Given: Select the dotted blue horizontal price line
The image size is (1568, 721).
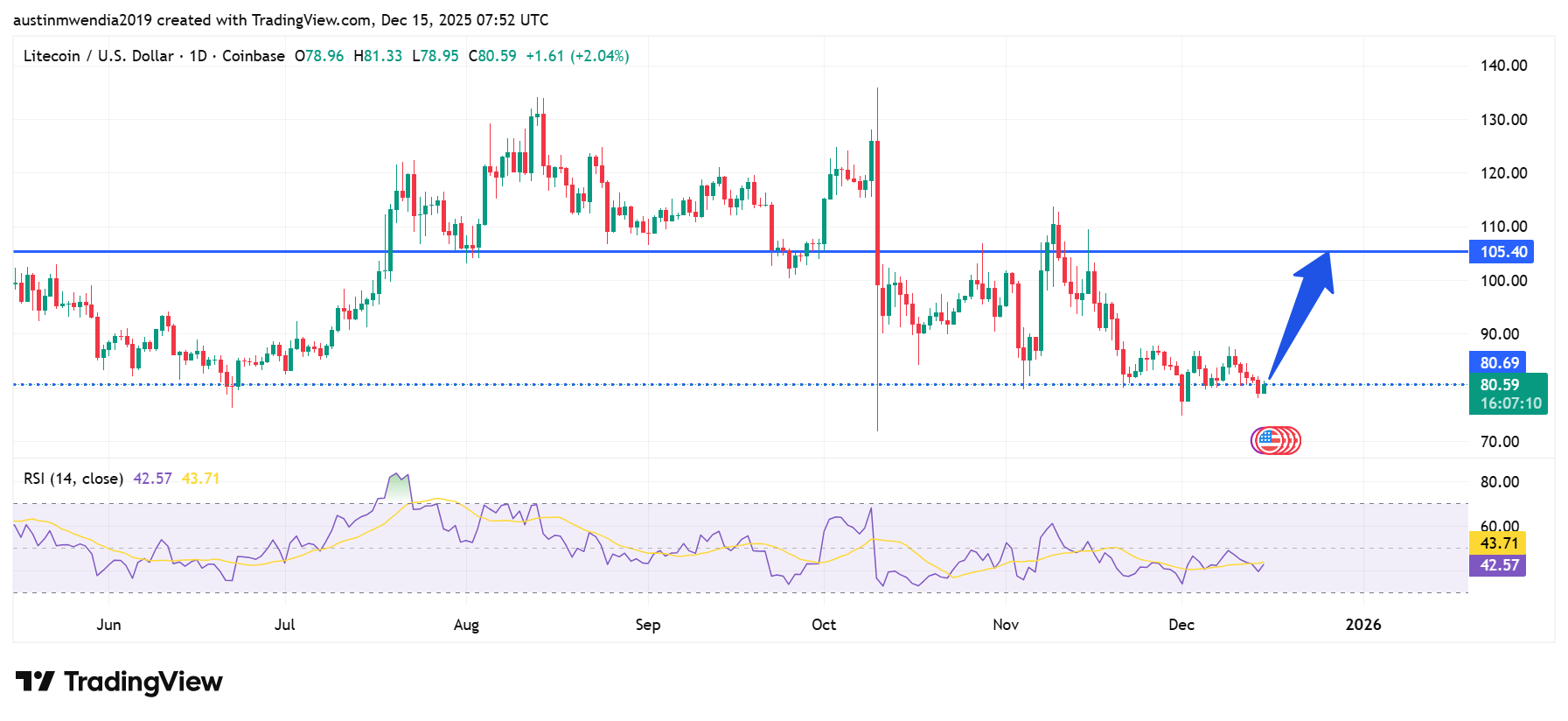Looking at the screenshot, I should pyautogui.click(x=612, y=384).
